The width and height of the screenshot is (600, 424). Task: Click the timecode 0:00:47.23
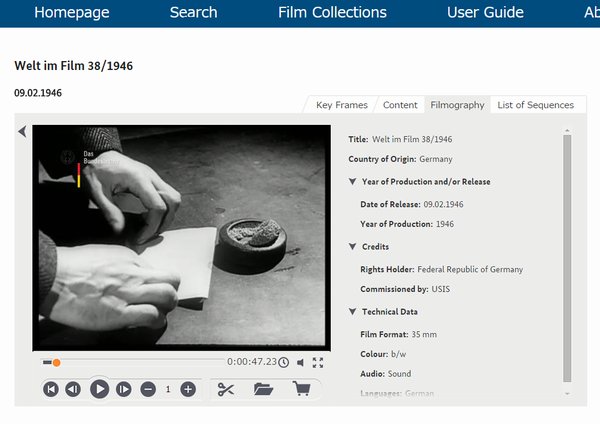point(252,362)
